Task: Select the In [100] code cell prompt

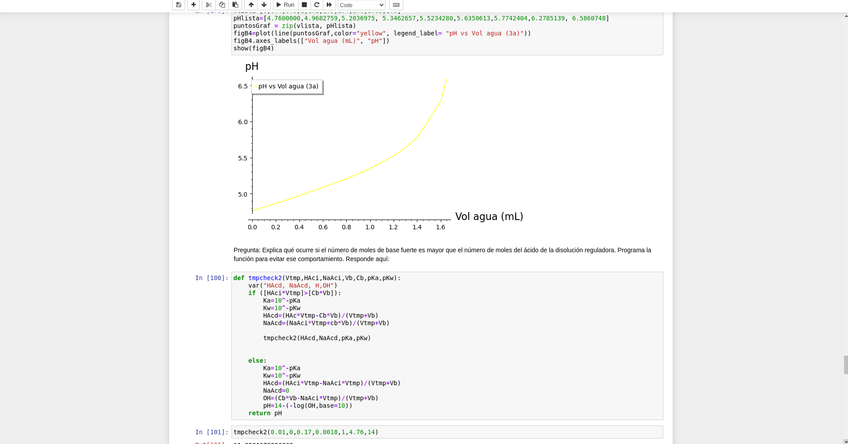Action: point(210,278)
